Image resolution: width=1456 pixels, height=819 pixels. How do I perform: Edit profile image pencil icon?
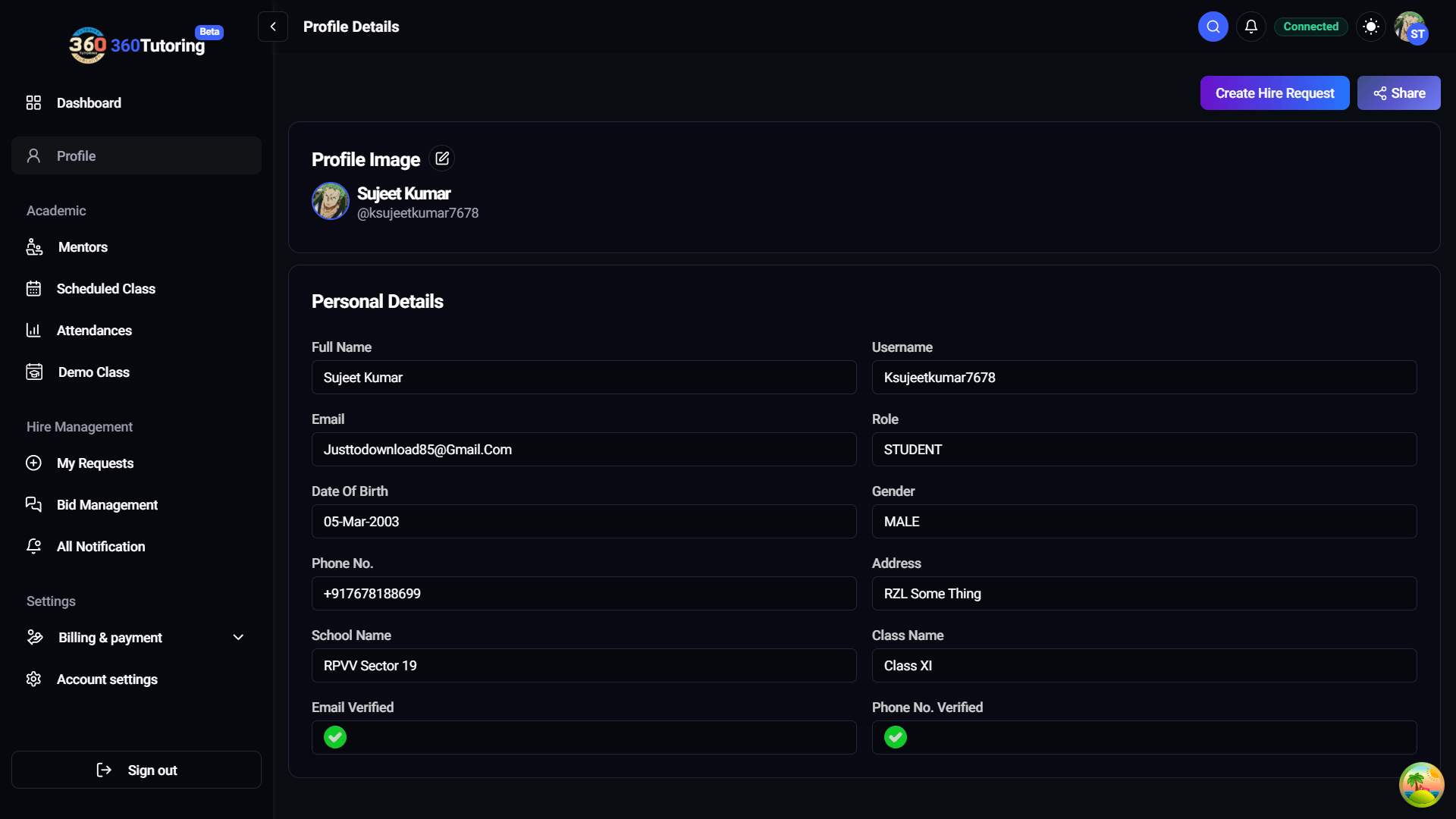441,158
